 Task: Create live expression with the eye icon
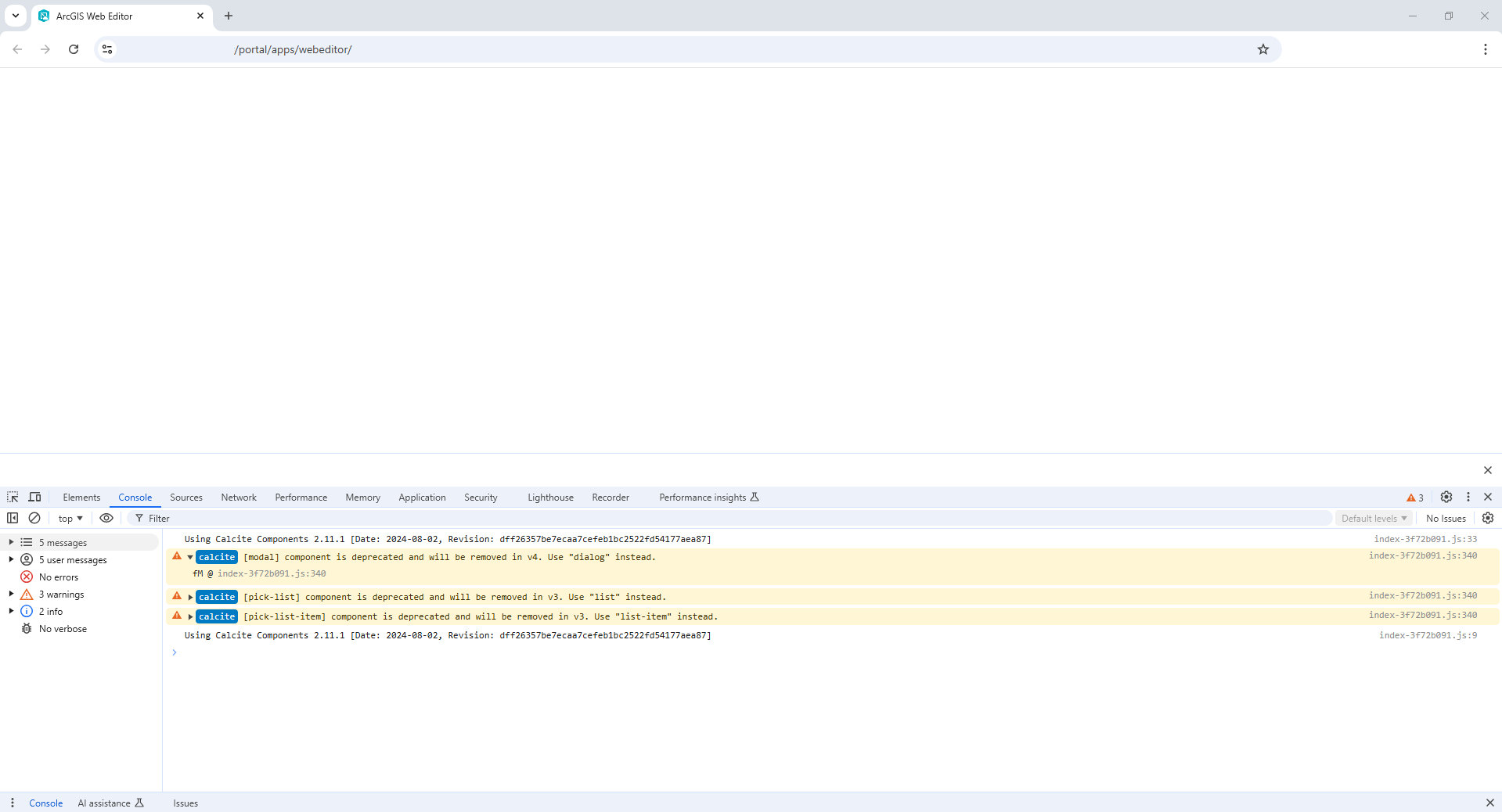(106, 518)
